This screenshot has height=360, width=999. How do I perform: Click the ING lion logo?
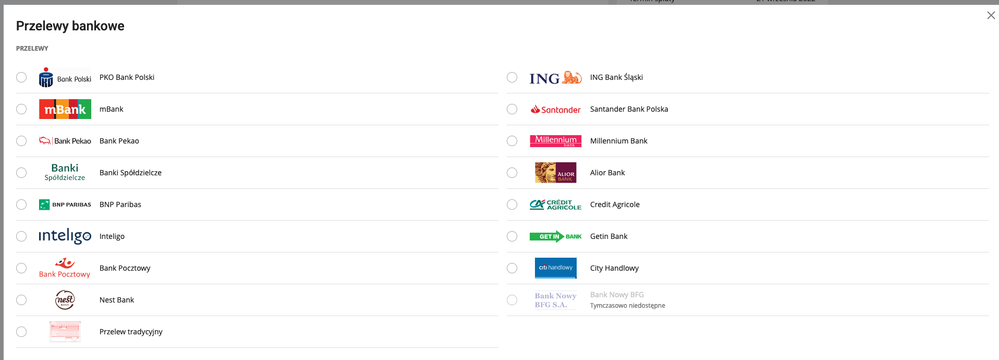[x=556, y=78]
